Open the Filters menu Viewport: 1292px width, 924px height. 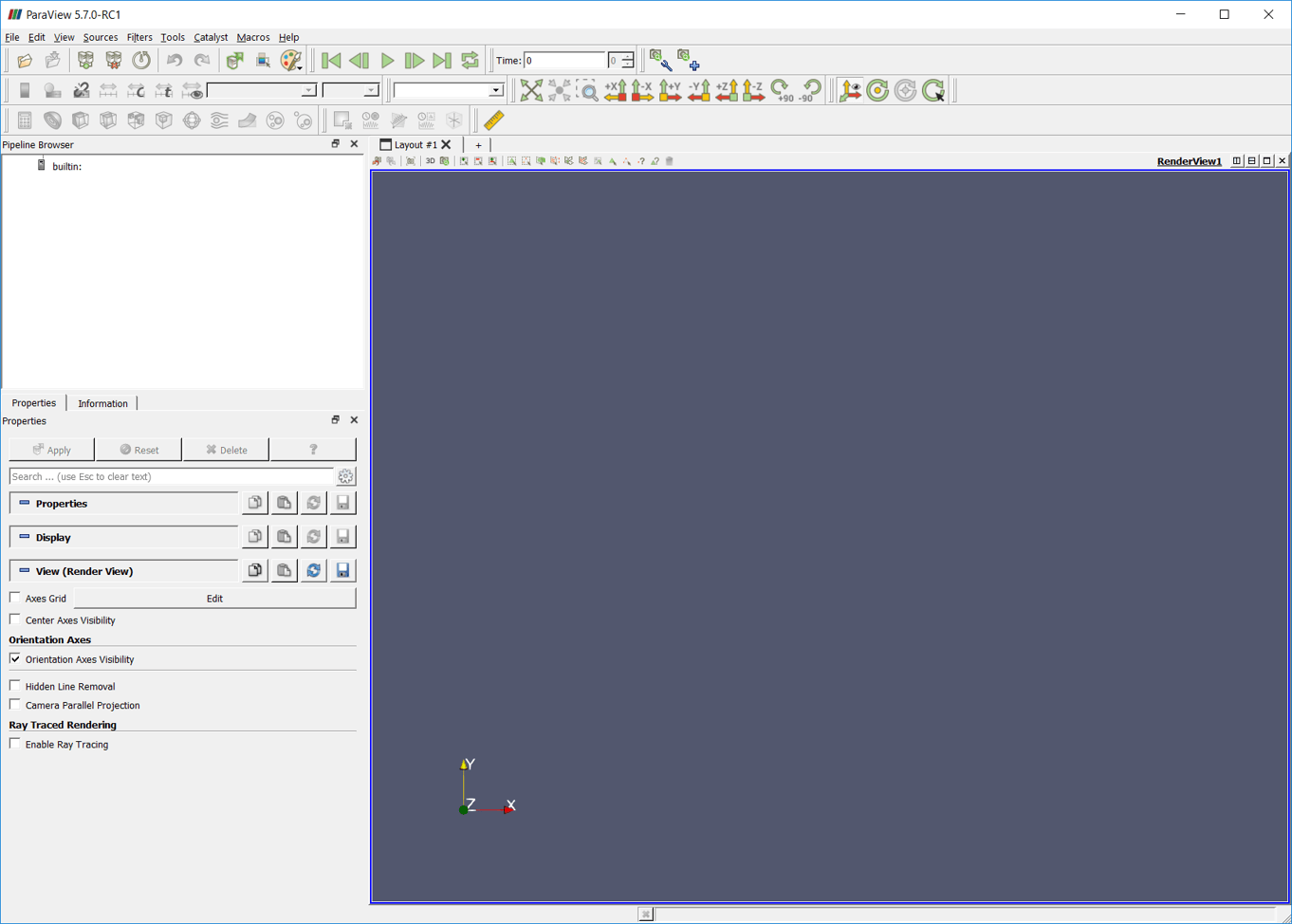point(139,37)
